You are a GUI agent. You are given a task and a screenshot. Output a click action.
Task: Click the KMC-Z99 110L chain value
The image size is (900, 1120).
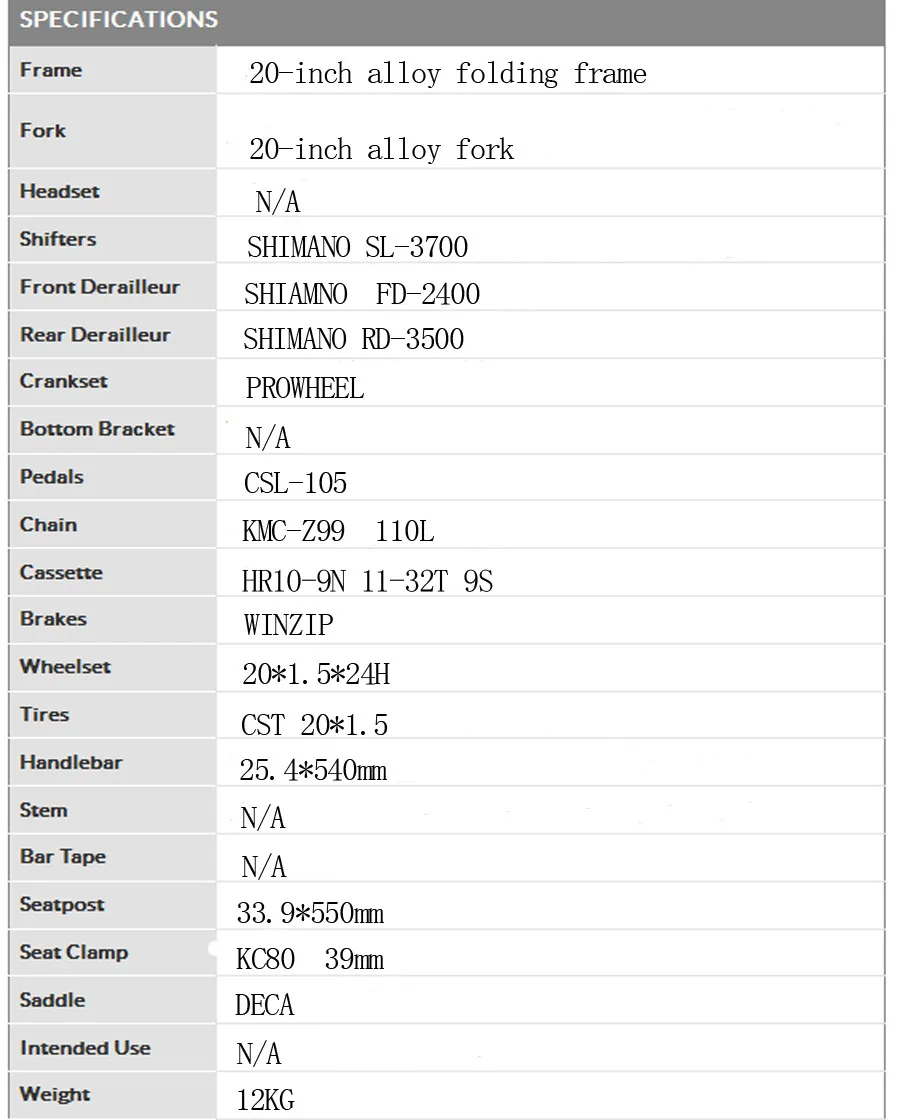pos(338,531)
